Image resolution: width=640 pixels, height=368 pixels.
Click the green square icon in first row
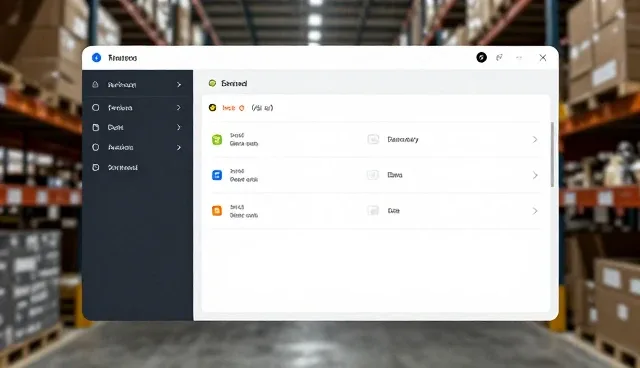click(x=217, y=140)
